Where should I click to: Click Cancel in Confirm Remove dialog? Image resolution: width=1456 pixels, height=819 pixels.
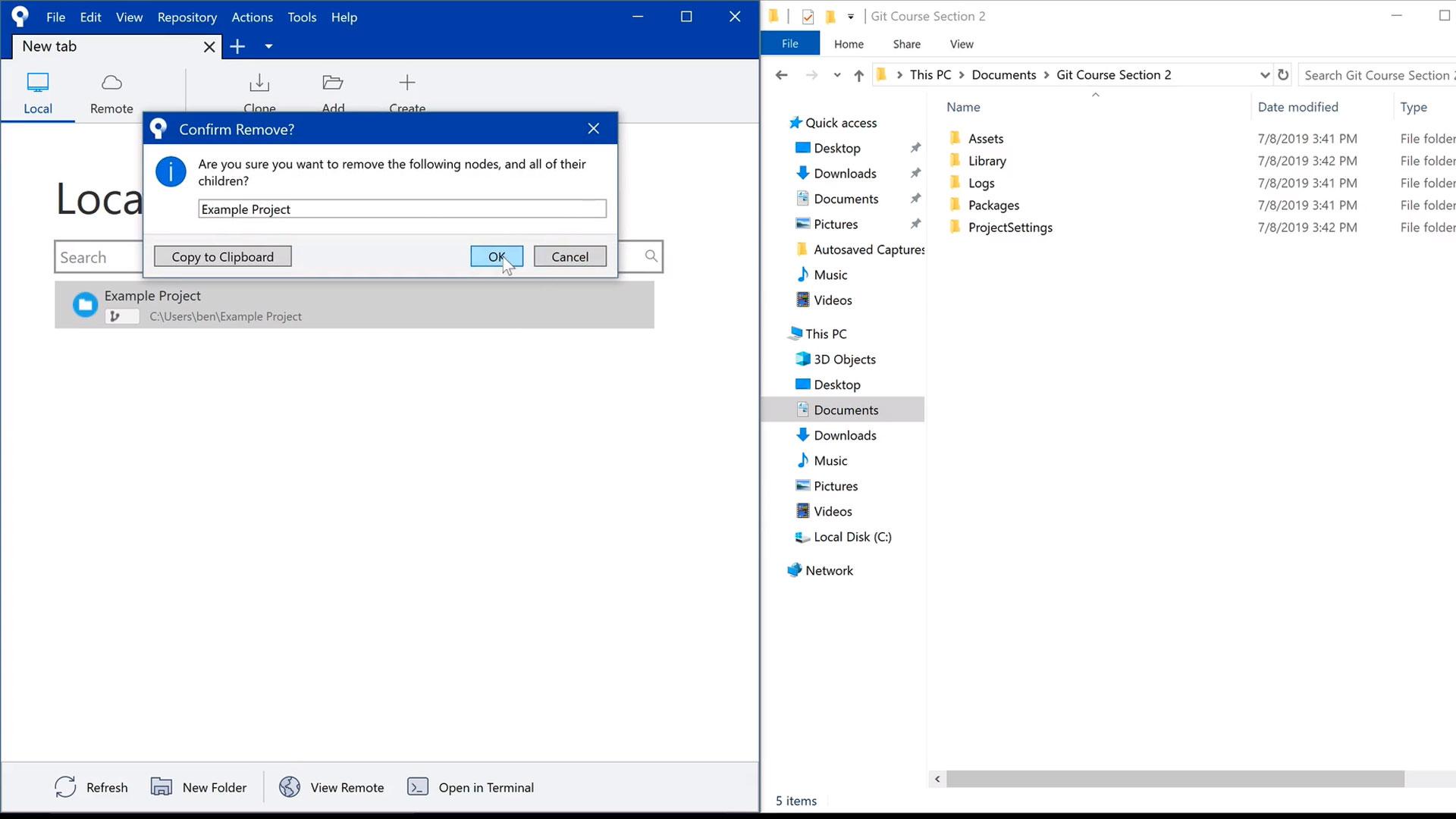click(x=570, y=256)
